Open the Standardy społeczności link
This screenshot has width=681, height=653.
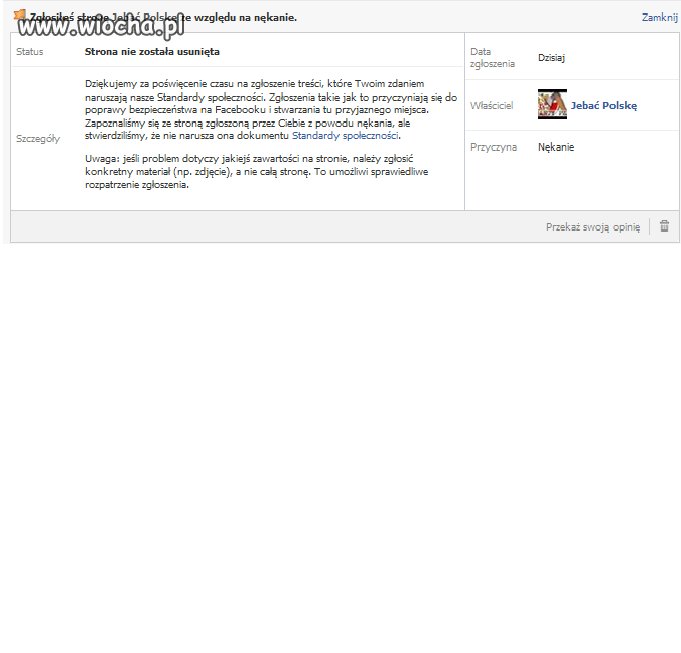[345, 135]
